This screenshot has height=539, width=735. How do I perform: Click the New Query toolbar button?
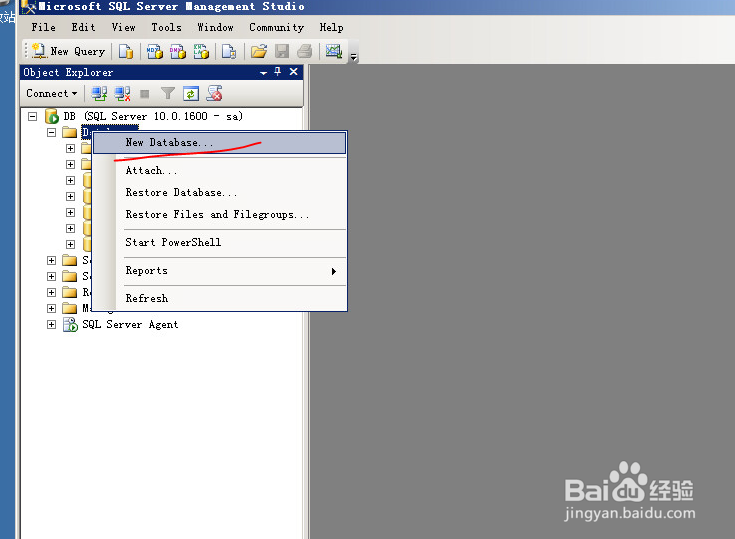[x=68, y=51]
